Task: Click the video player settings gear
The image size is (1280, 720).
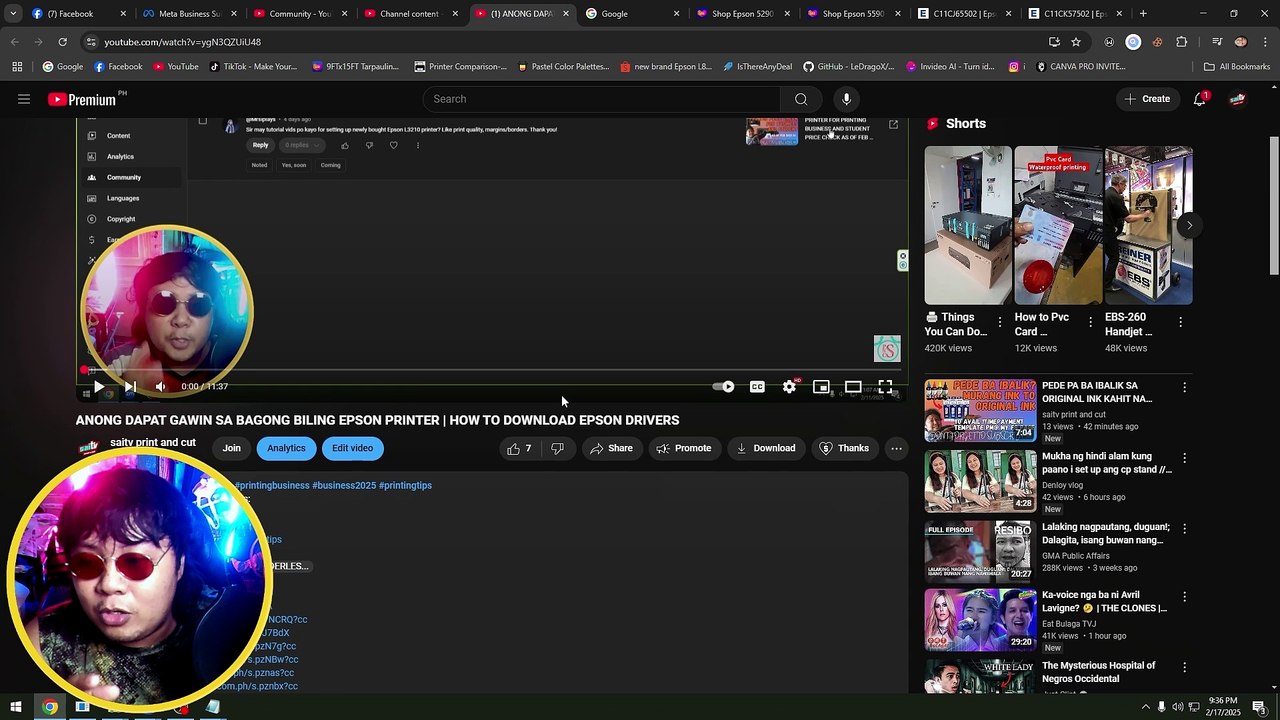Action: (x=789, y=387)
